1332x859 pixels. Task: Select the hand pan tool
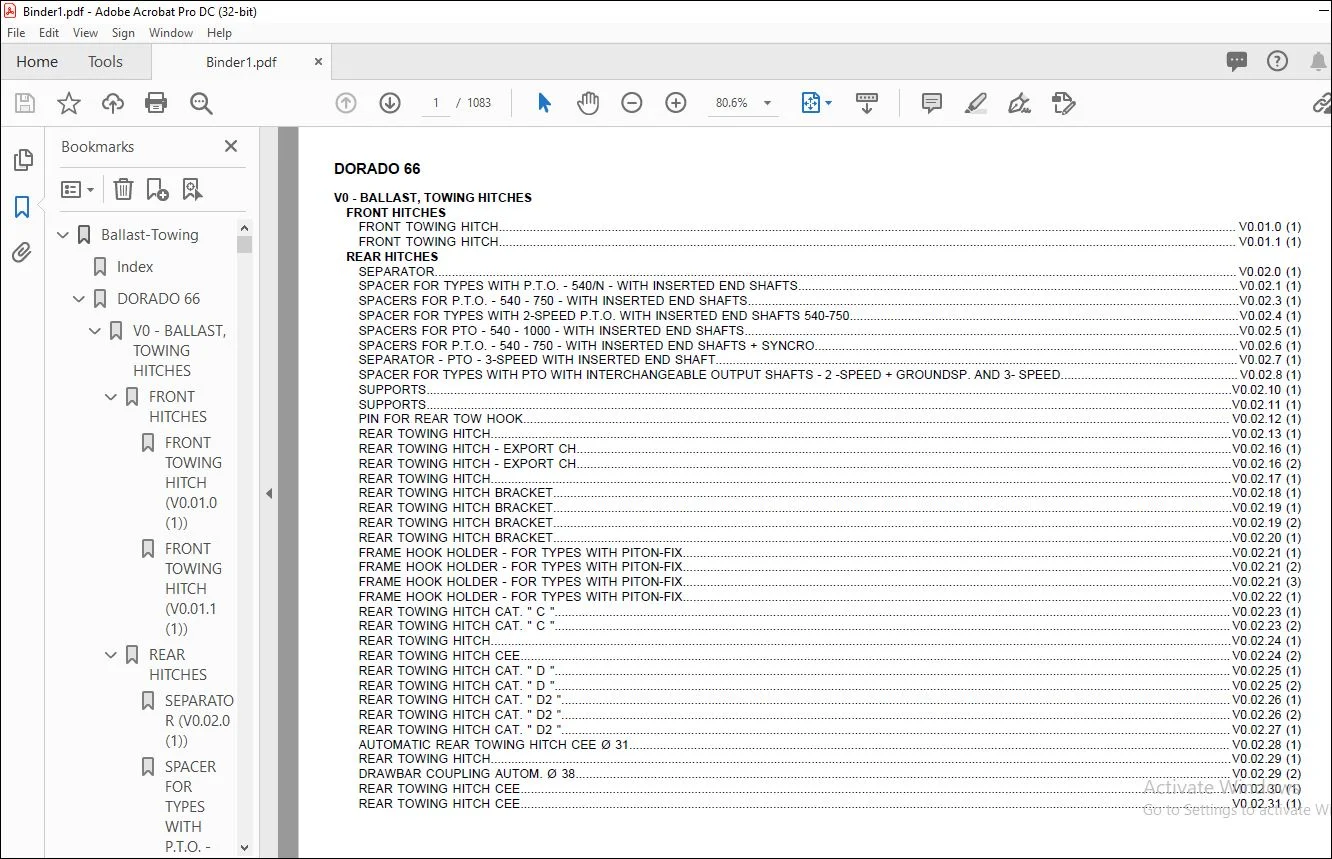pyautogui.click(x=588, y=103)
